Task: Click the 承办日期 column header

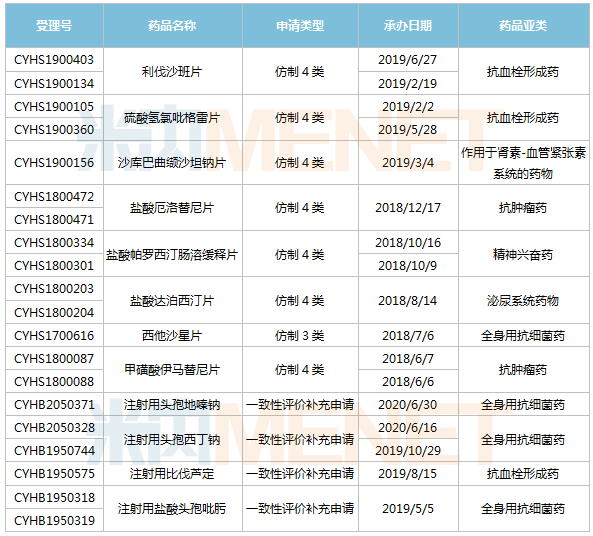Action: pos(408,26)
